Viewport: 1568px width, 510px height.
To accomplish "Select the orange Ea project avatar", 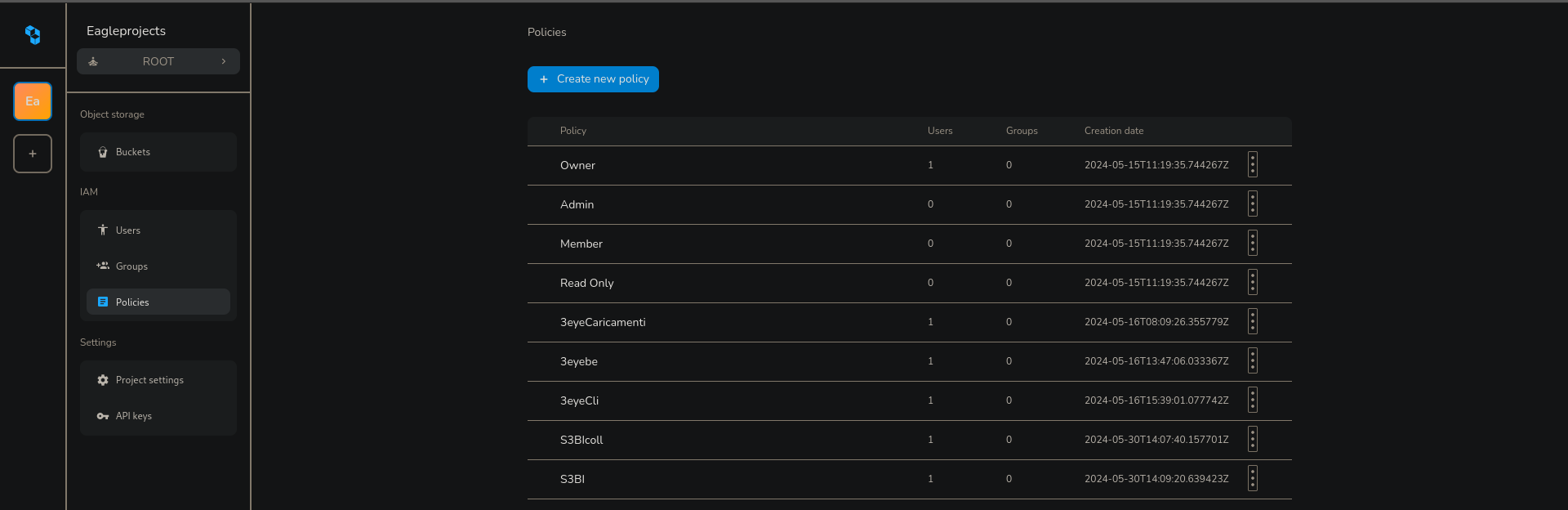I will tap(33, 101).
